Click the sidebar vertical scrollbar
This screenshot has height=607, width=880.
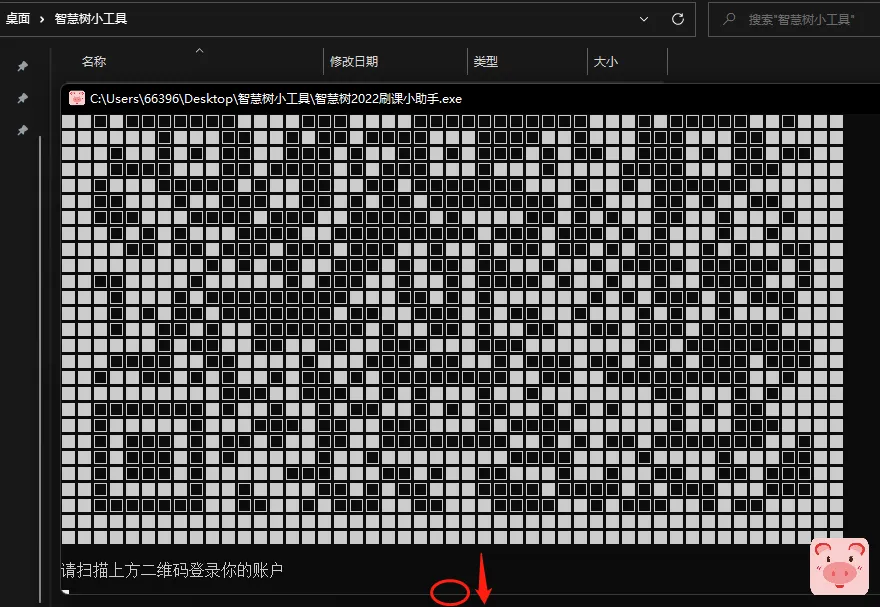click(x=40, y=369)
